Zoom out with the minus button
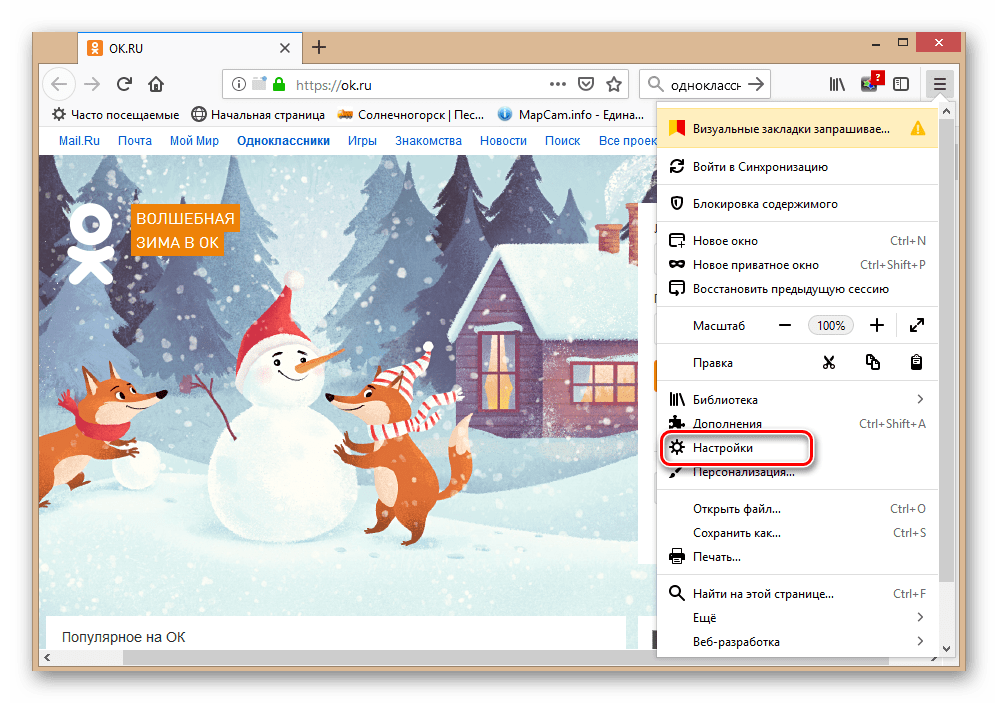This screenshot has width=998, height=703. pyautogui.click(x=785, y=325)
